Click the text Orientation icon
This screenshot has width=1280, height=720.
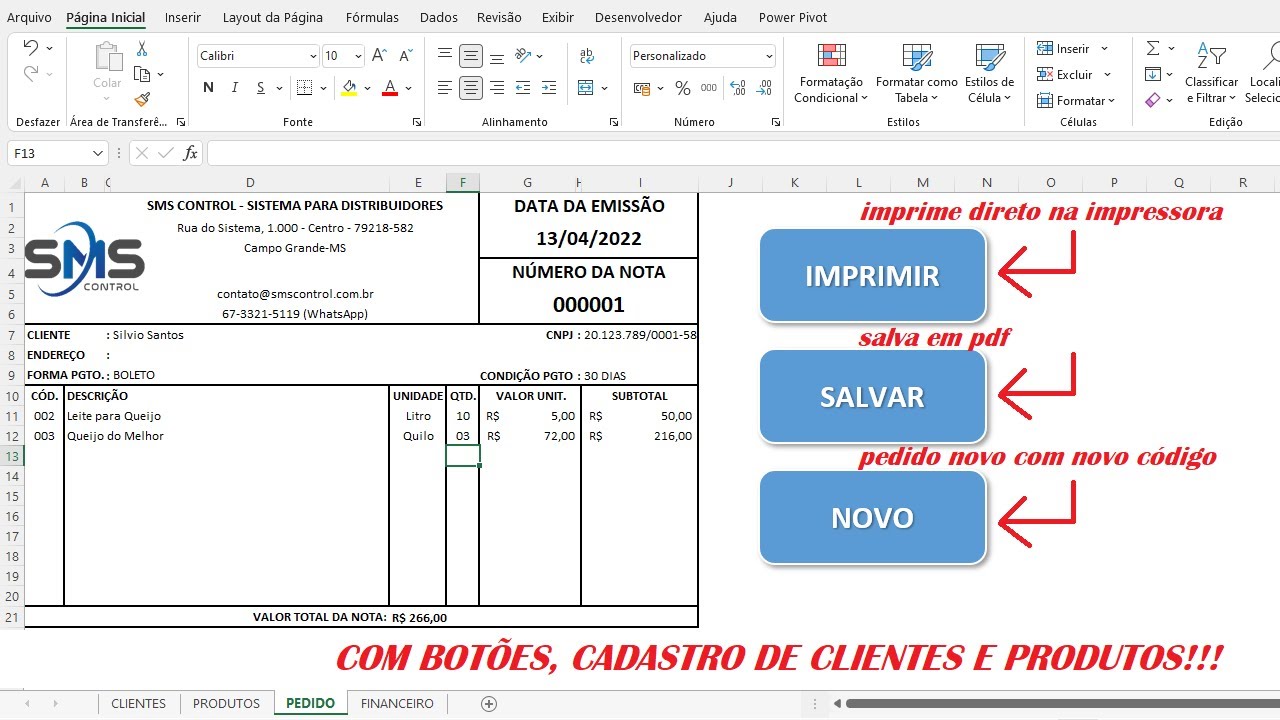tap(523, 56)
